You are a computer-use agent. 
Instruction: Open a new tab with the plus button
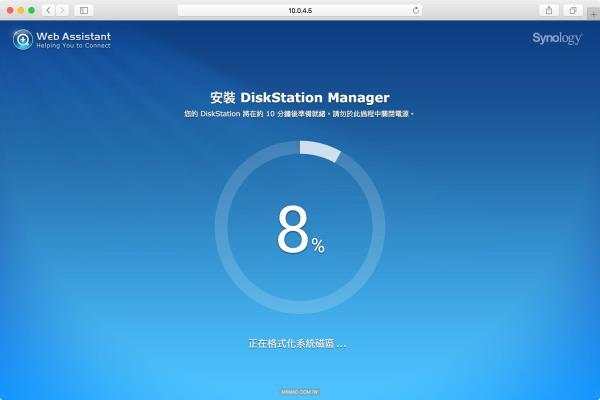pos(593,14)
